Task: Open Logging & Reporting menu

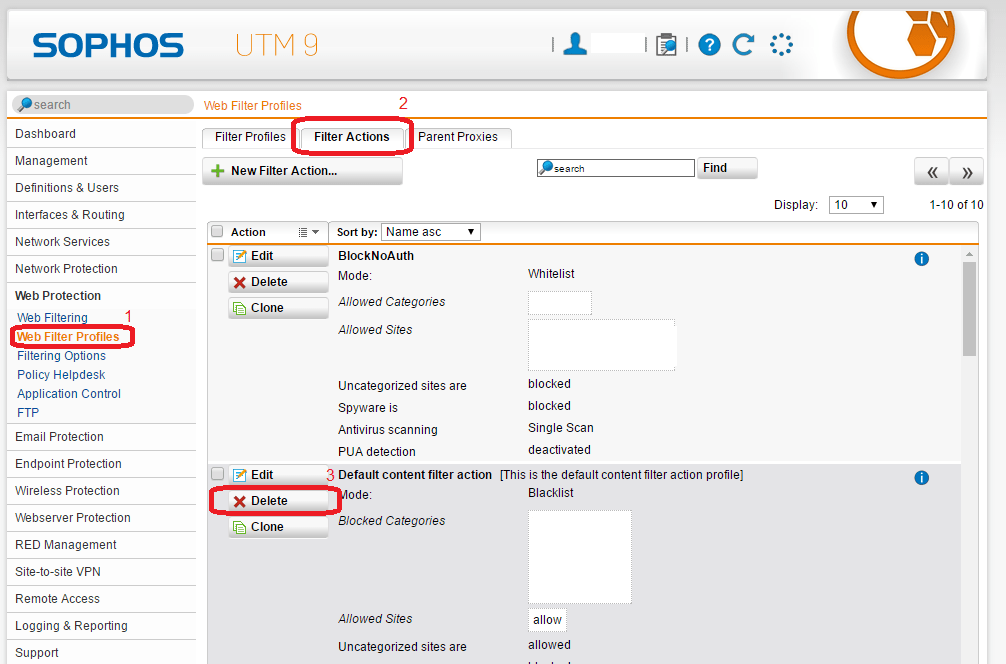Action: (x=101, y=625)
